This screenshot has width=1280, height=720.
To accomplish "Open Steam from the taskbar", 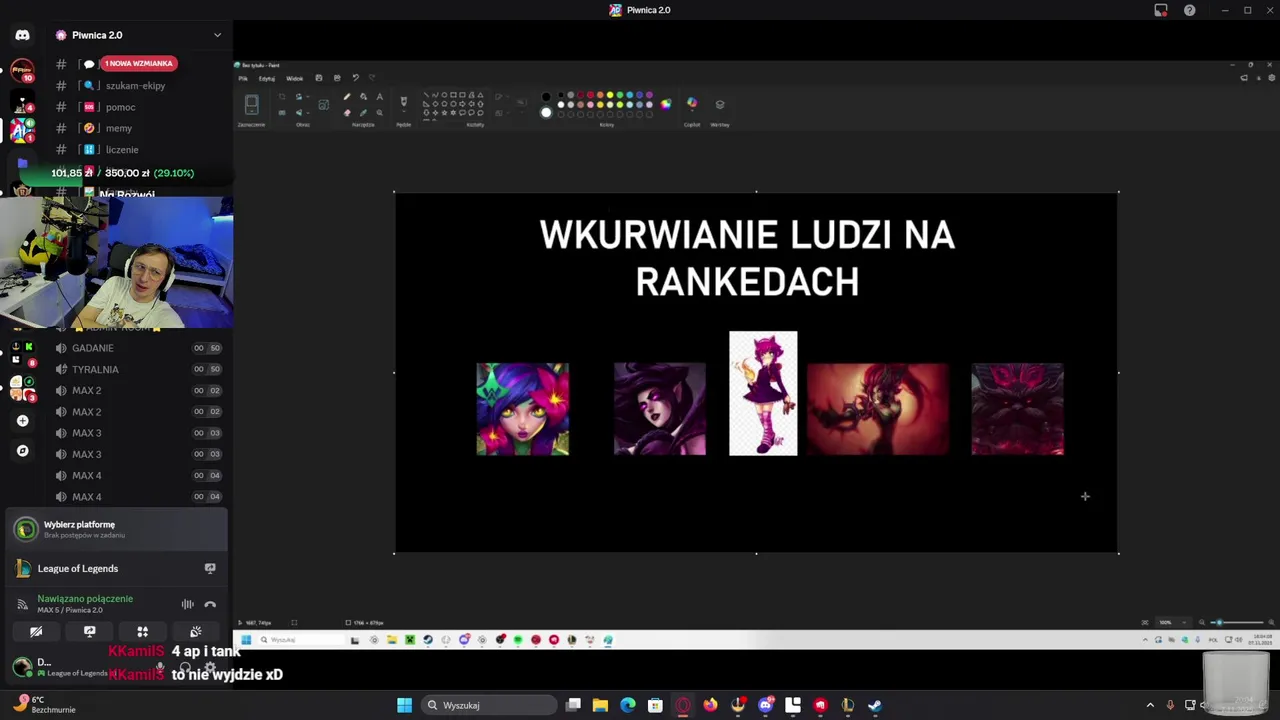I will click(x=875, y=705).
